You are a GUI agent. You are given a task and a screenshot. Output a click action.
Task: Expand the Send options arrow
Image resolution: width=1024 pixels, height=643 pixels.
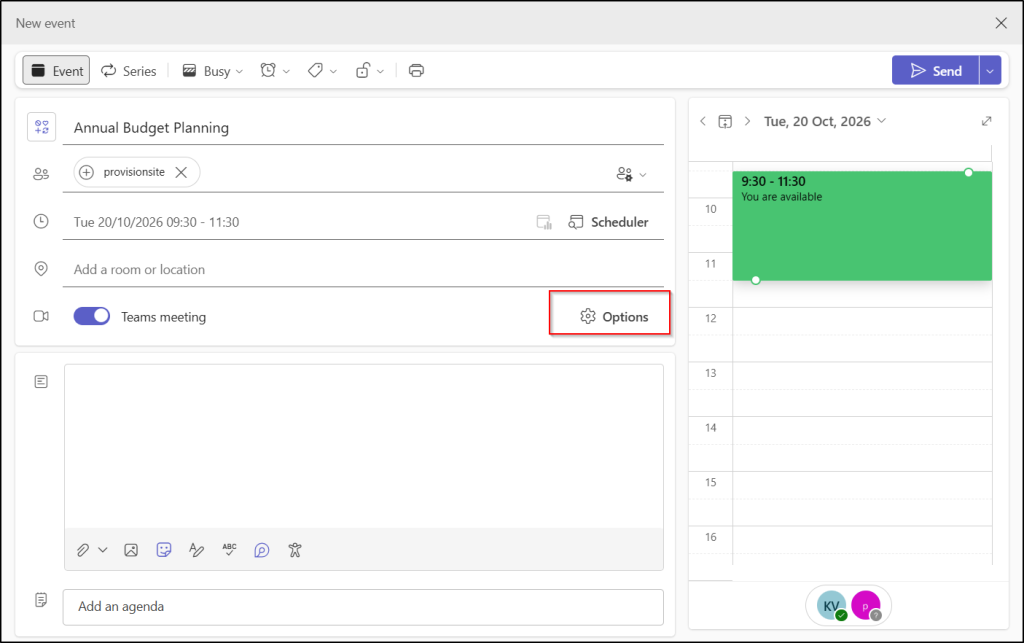click(990, 71)
